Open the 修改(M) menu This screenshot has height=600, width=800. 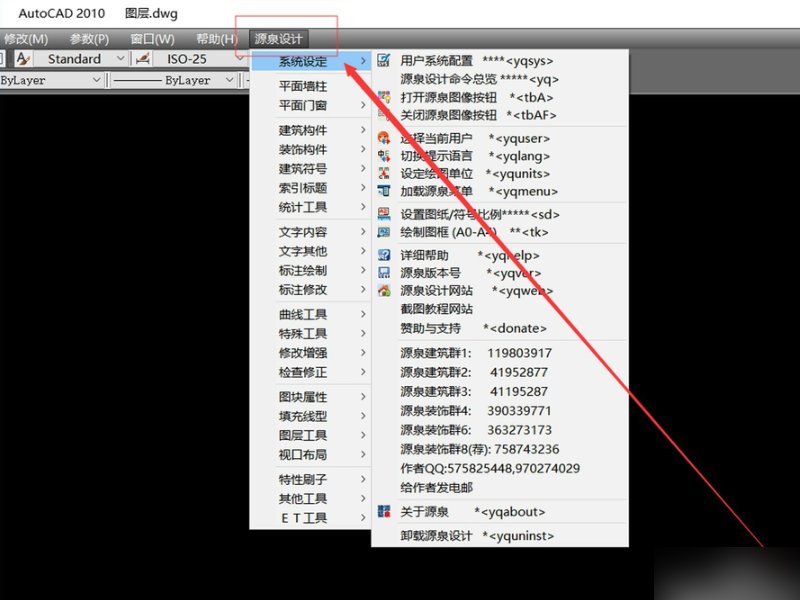26,39
